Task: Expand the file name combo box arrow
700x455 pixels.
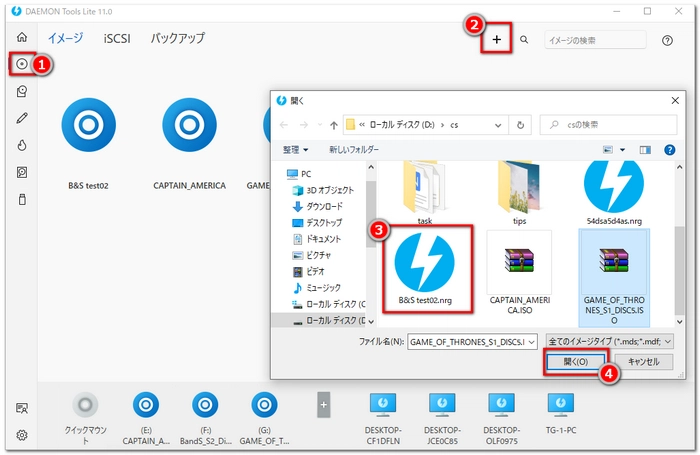Action: tap(532, 341)
